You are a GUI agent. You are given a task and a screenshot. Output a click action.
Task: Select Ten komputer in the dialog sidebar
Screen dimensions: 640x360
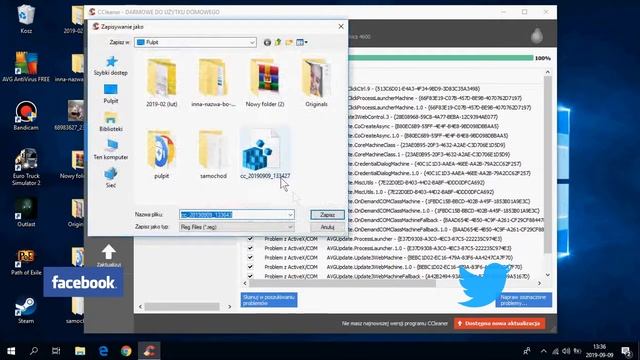111,150
